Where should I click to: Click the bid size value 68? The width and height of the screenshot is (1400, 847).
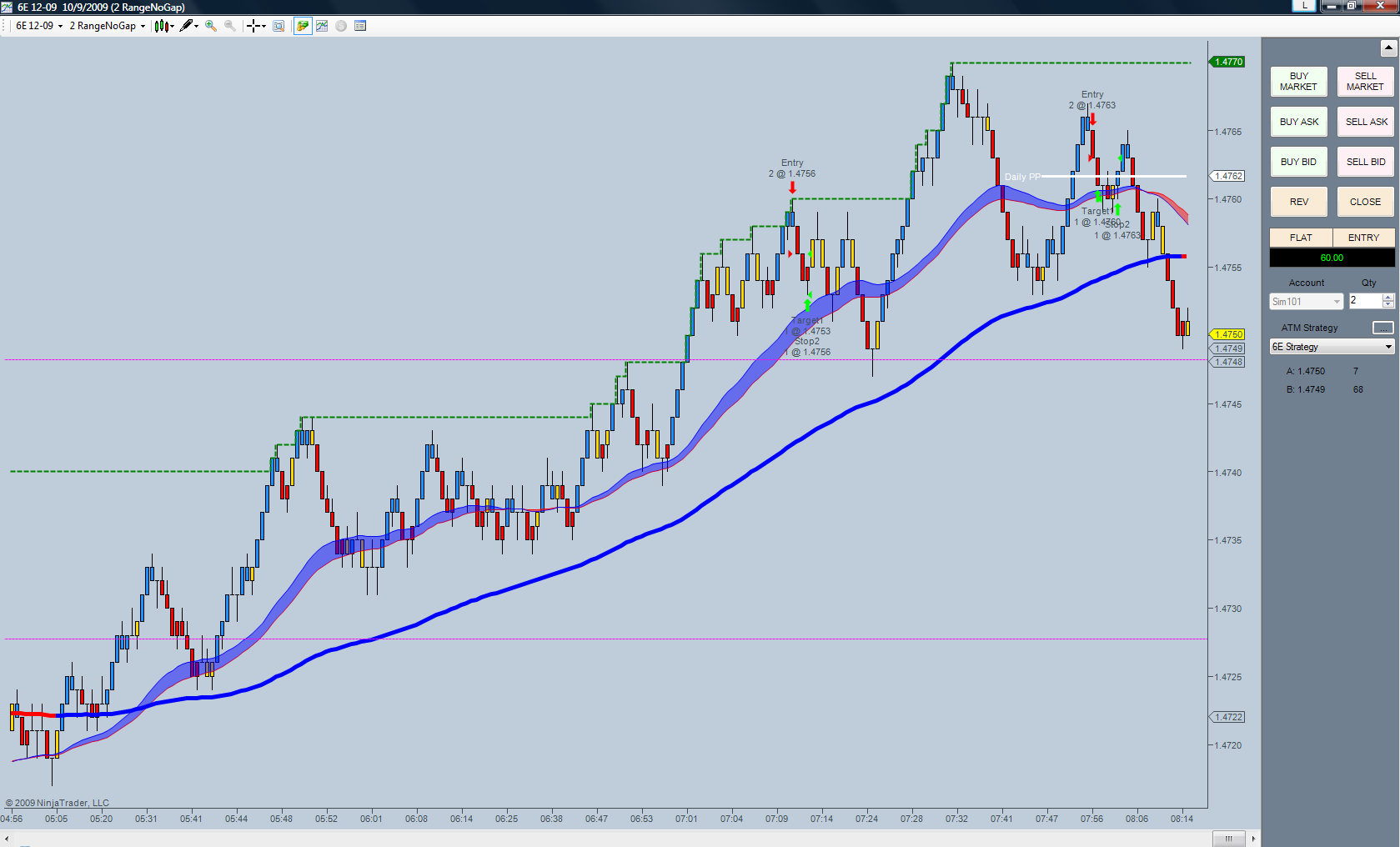pyautogui.click(x=1358, y=389)
